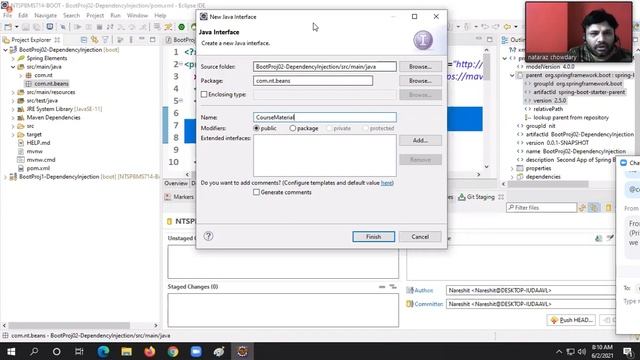Open the Project menu
This screenshot has width=640, height=360.
click(95, 16)
